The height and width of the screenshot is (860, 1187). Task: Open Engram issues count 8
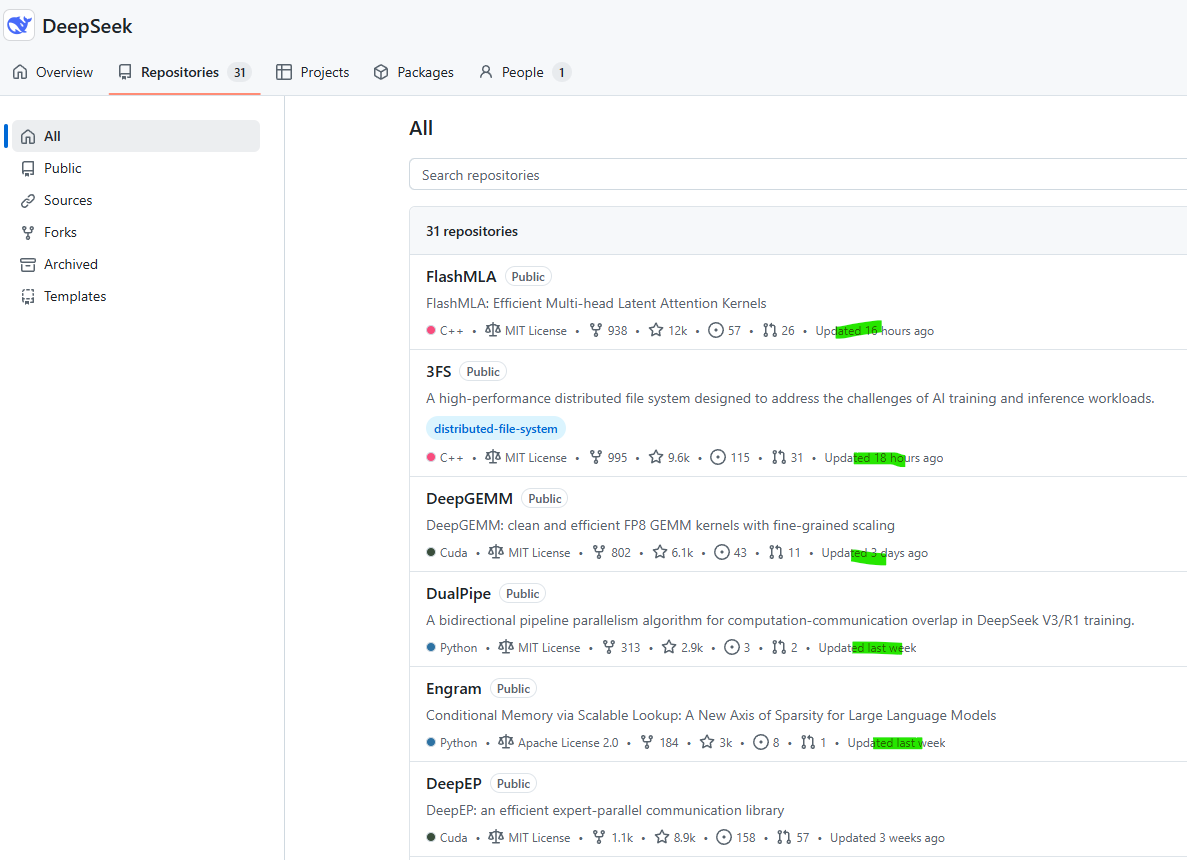click(767, 743)
